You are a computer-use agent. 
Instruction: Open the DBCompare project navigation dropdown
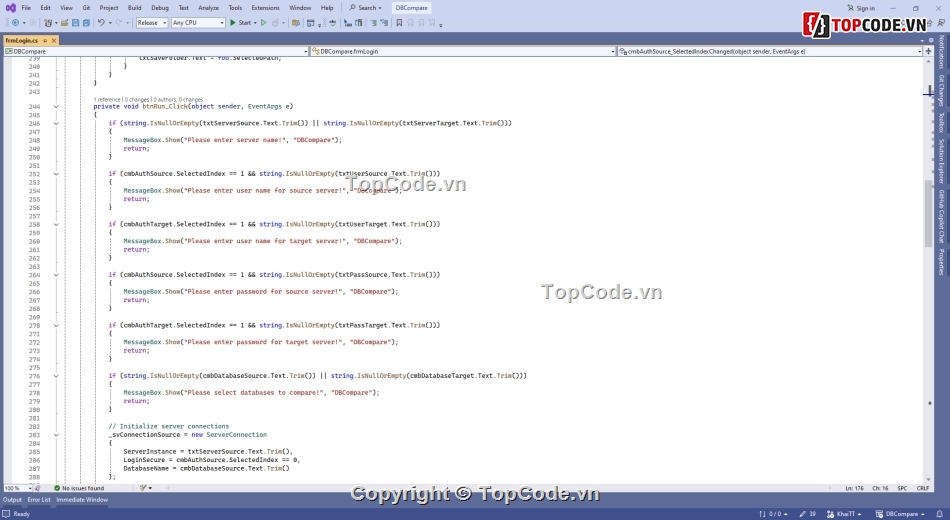point(156,52)
